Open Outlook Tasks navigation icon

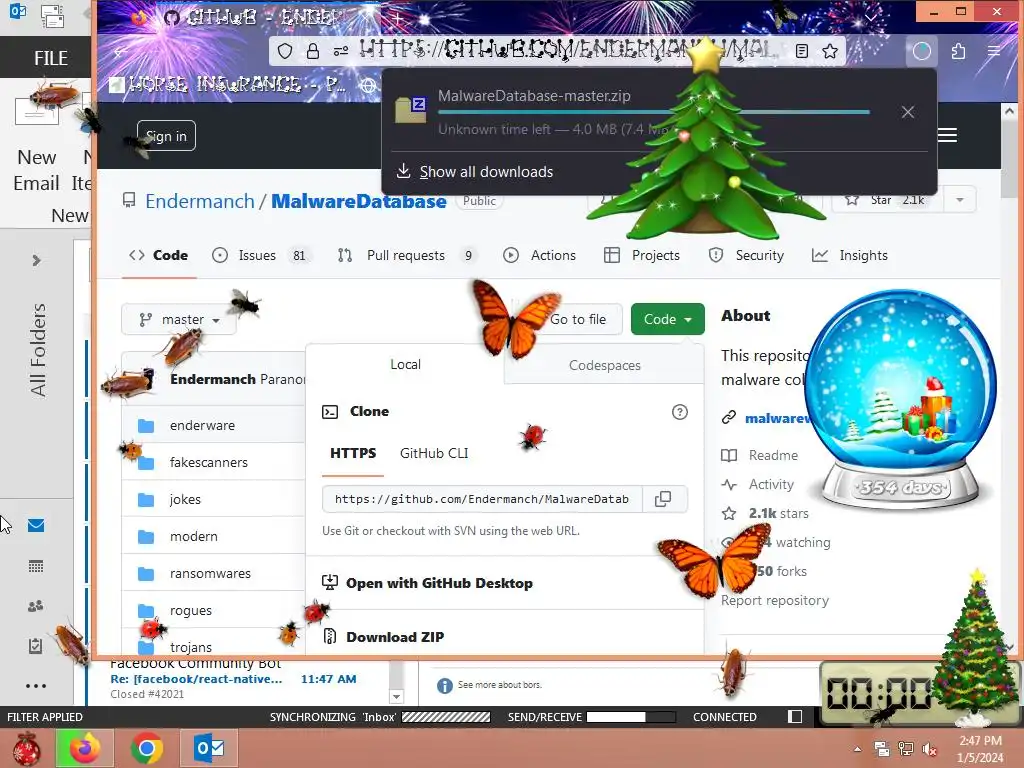click(36, 646)
